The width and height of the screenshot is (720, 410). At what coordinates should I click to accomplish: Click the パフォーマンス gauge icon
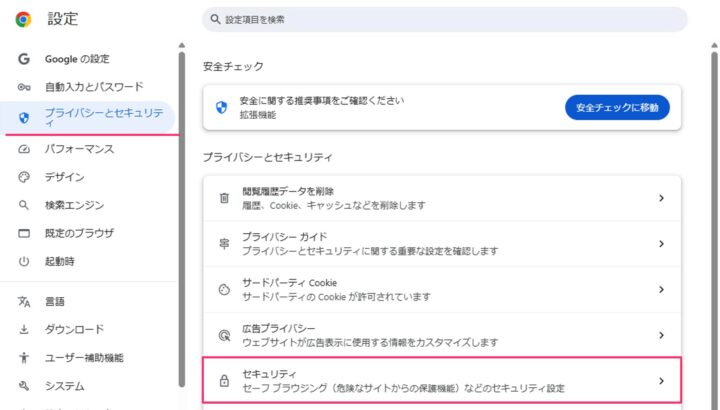tap(23, 149)
